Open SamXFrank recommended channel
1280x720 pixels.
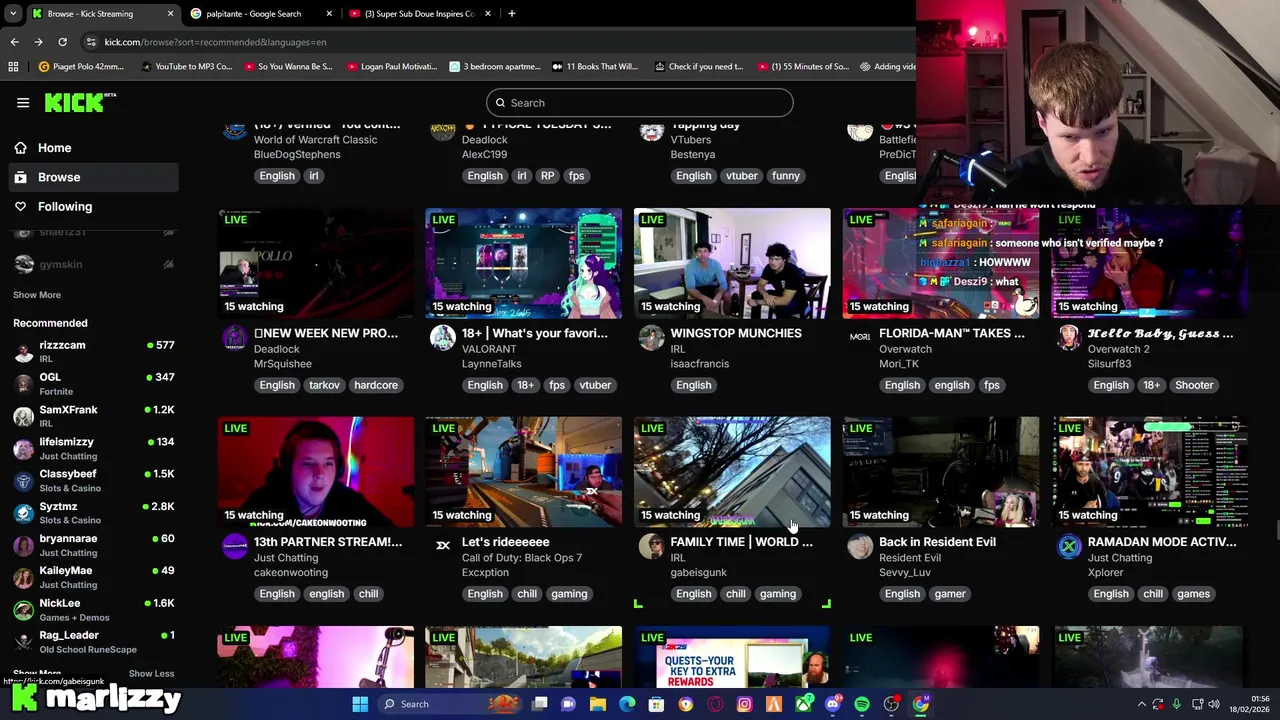pyautogui.click(x=94, y=416)
